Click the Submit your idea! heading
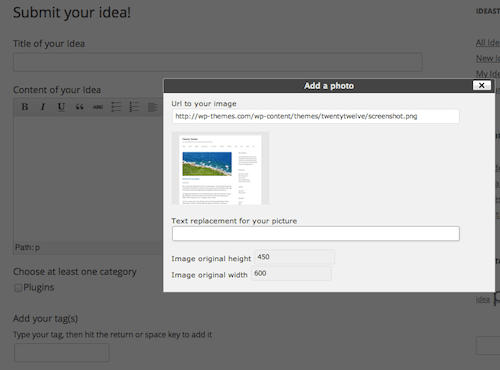The height and width of the screenshot is (370, 500). point(72,13)
